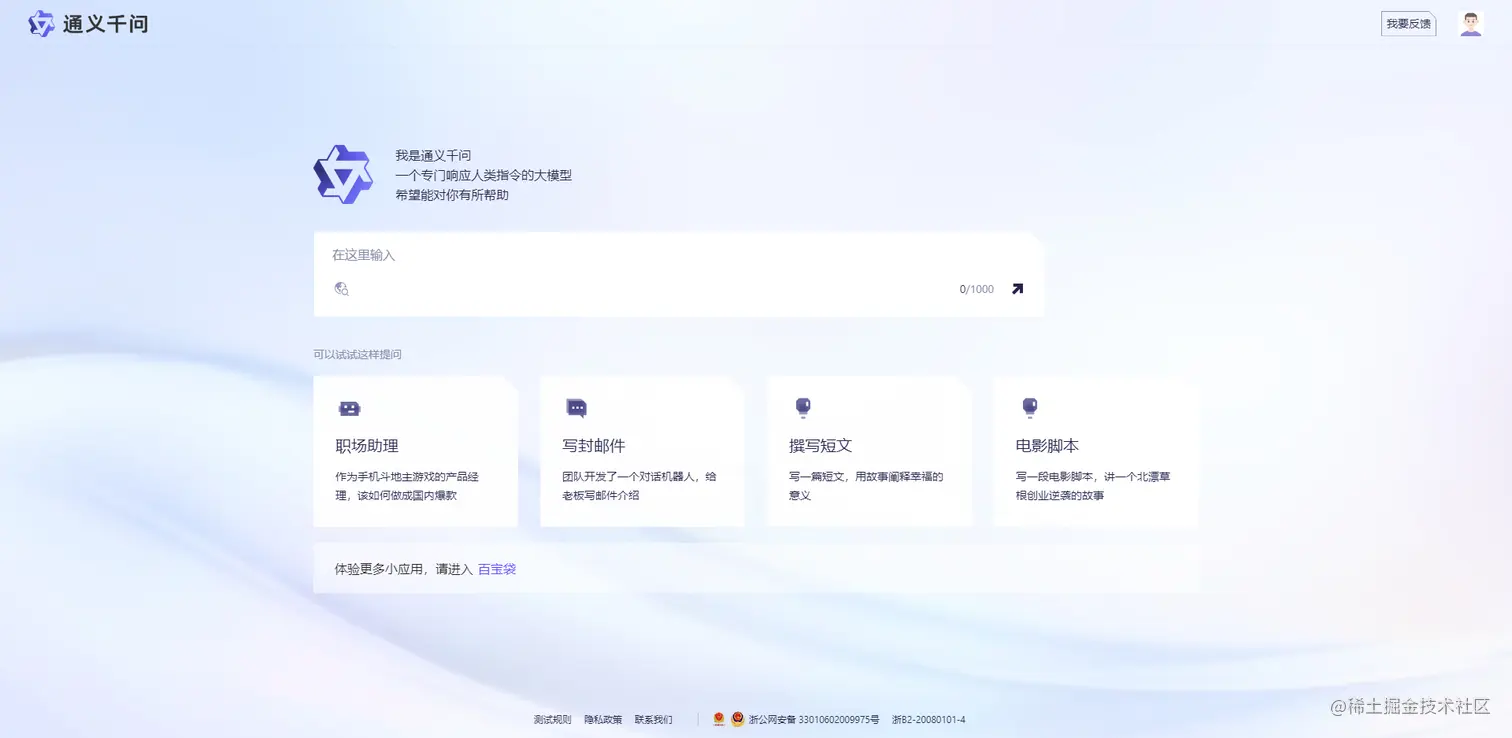The height and width of the screenshot is (738, 1512).
Task: Click the second police badge icon in footer
Action: pos(738,719)
